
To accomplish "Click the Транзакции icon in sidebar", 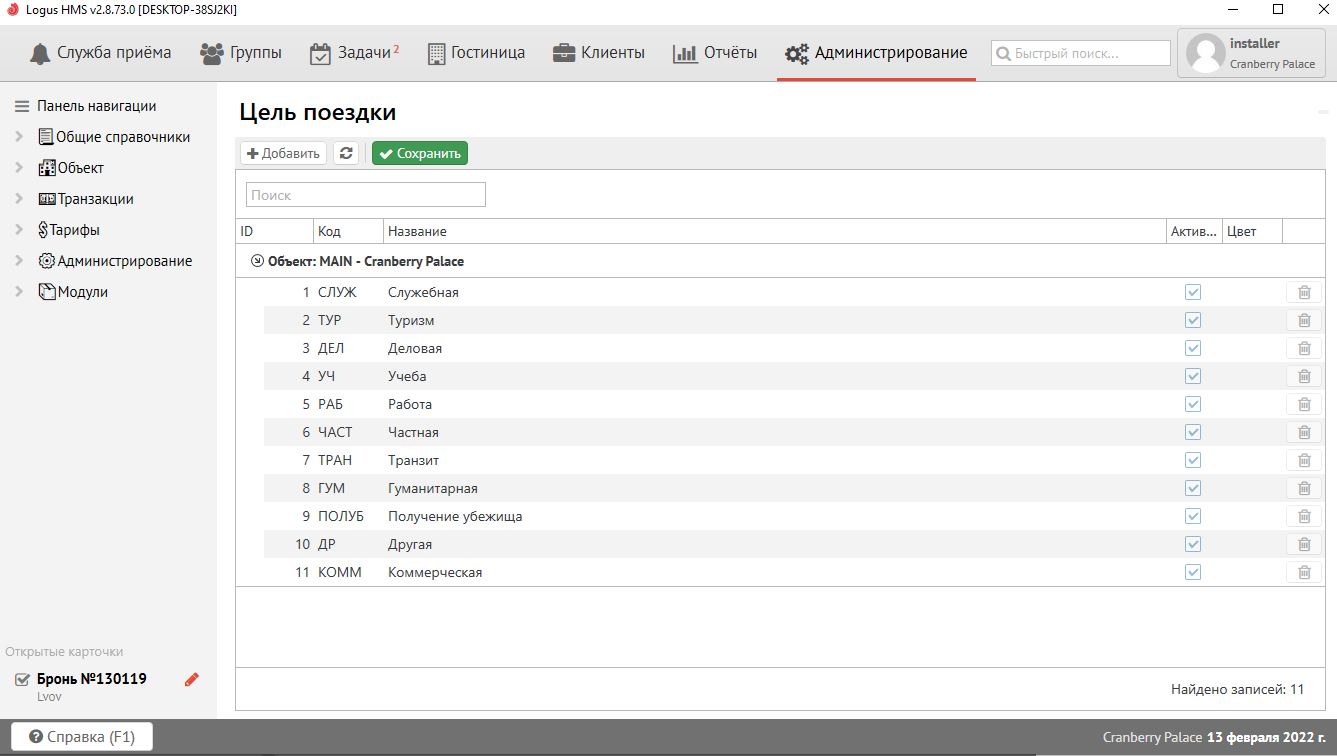I will [47, 199].
